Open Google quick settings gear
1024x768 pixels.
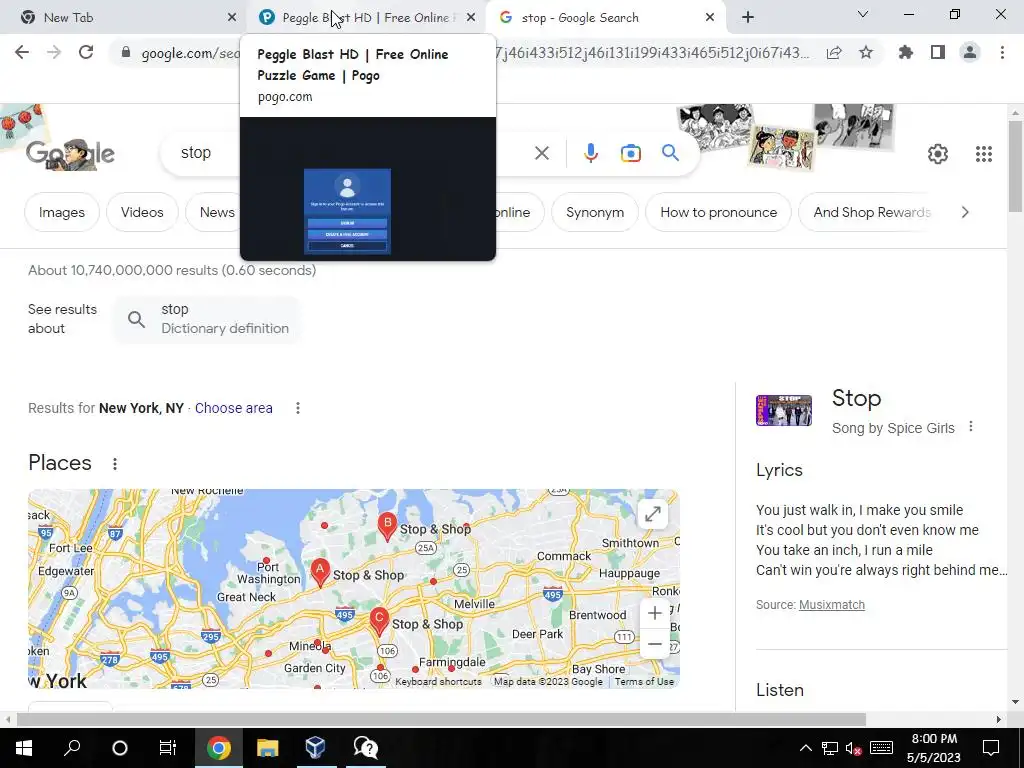[x=938, y=154]
